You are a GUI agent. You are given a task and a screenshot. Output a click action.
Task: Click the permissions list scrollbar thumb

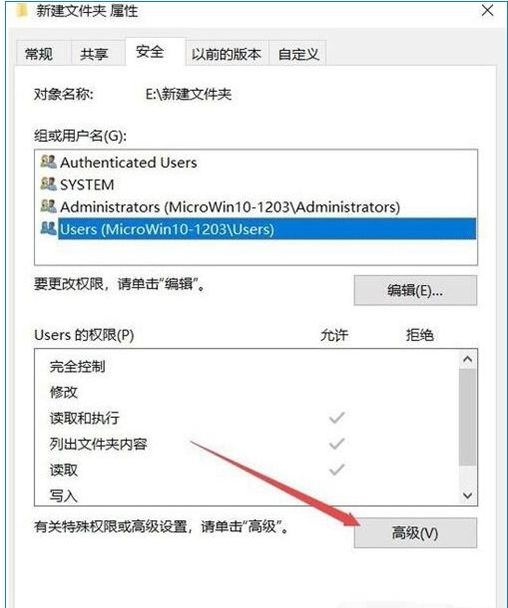[x=467, y=417]
